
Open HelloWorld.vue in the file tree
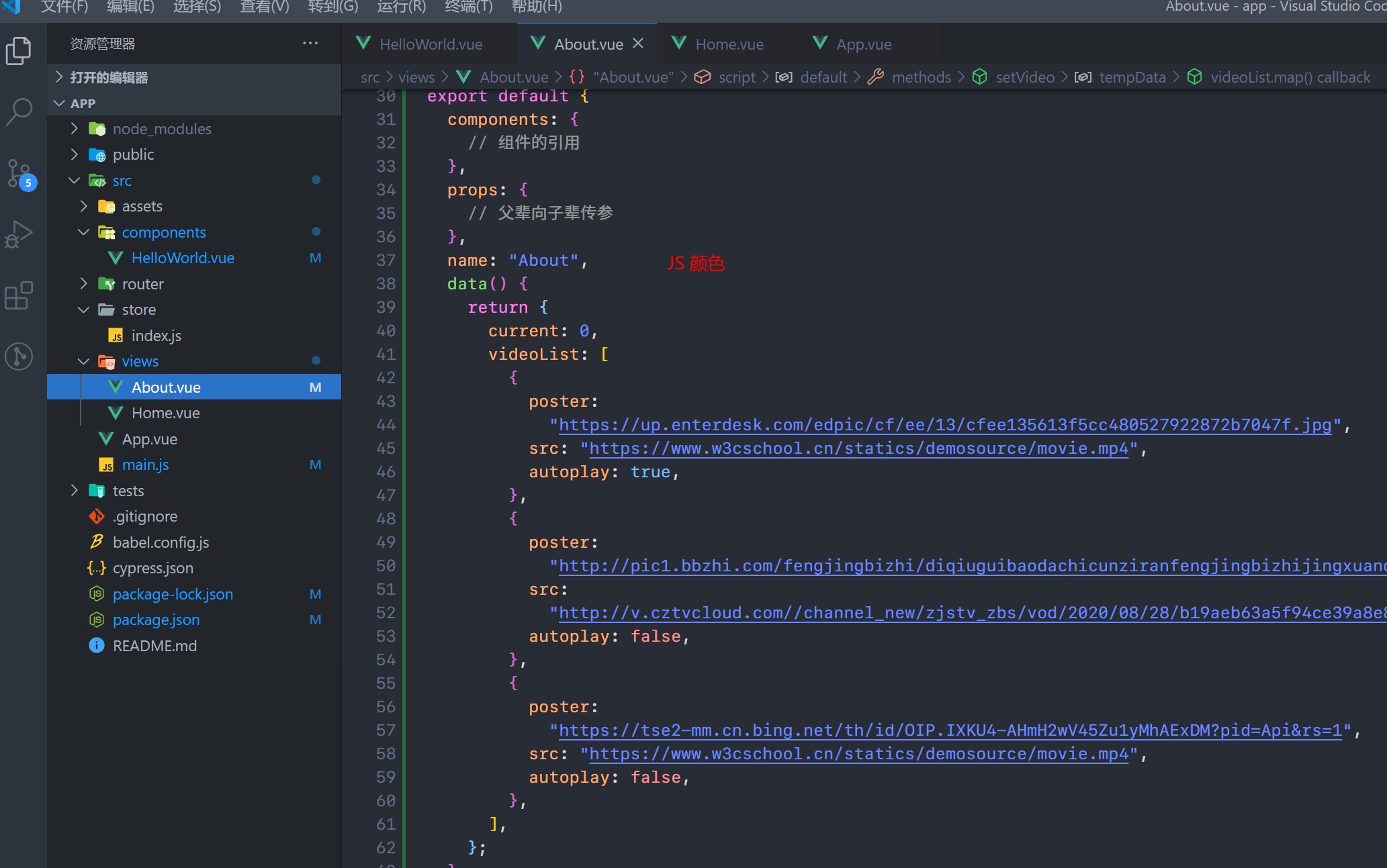click(194, 258)
